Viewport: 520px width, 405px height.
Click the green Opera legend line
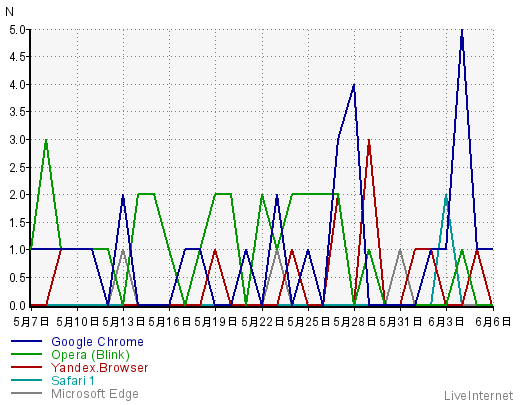[x=26, y=354]
